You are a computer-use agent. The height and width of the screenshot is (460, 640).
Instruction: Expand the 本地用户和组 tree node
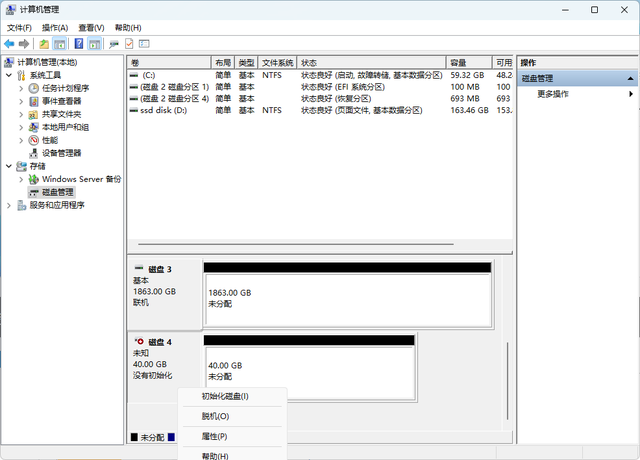pyautogui.click(x=21, y=127)
